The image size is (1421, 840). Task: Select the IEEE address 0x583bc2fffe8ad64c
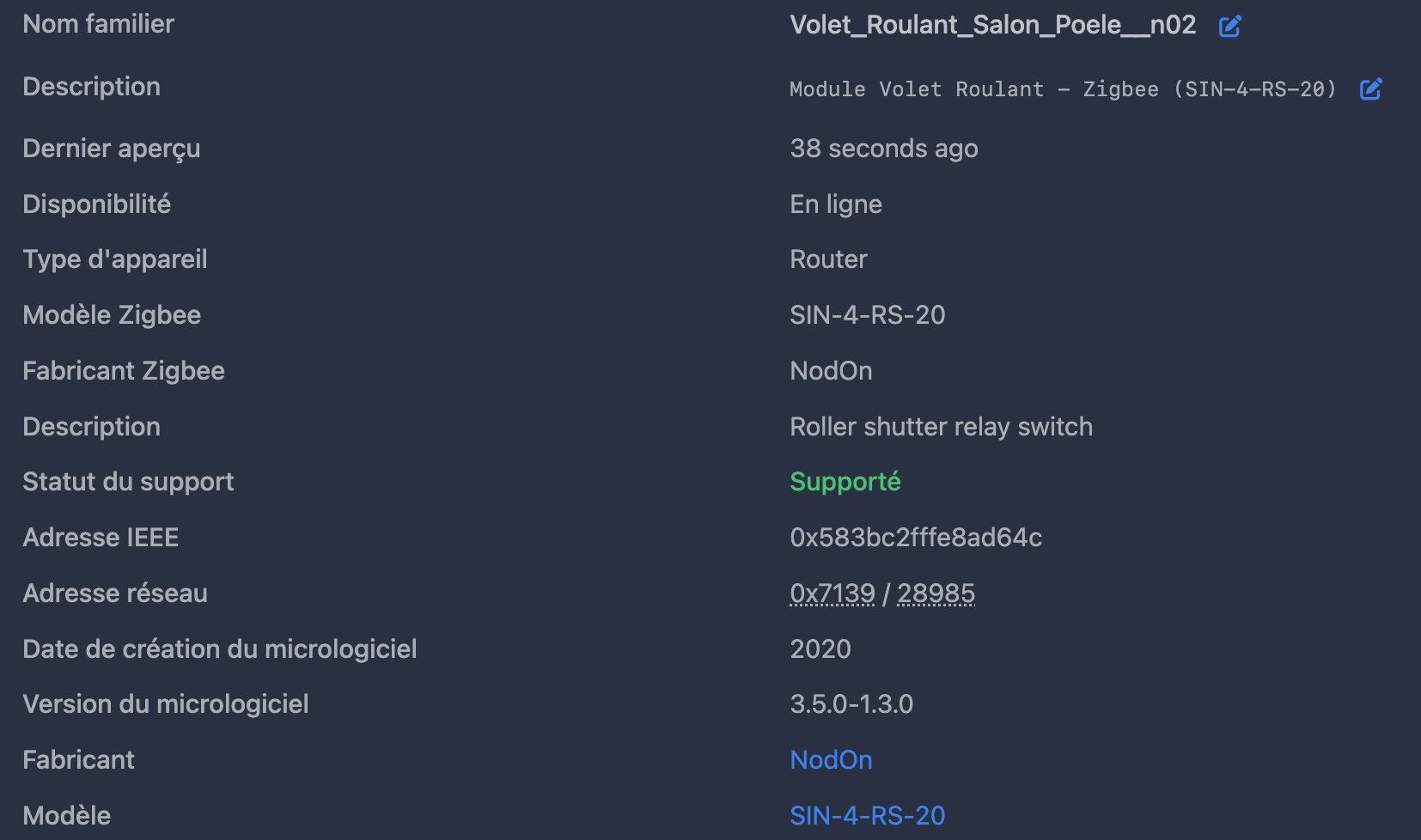point(916,538)
